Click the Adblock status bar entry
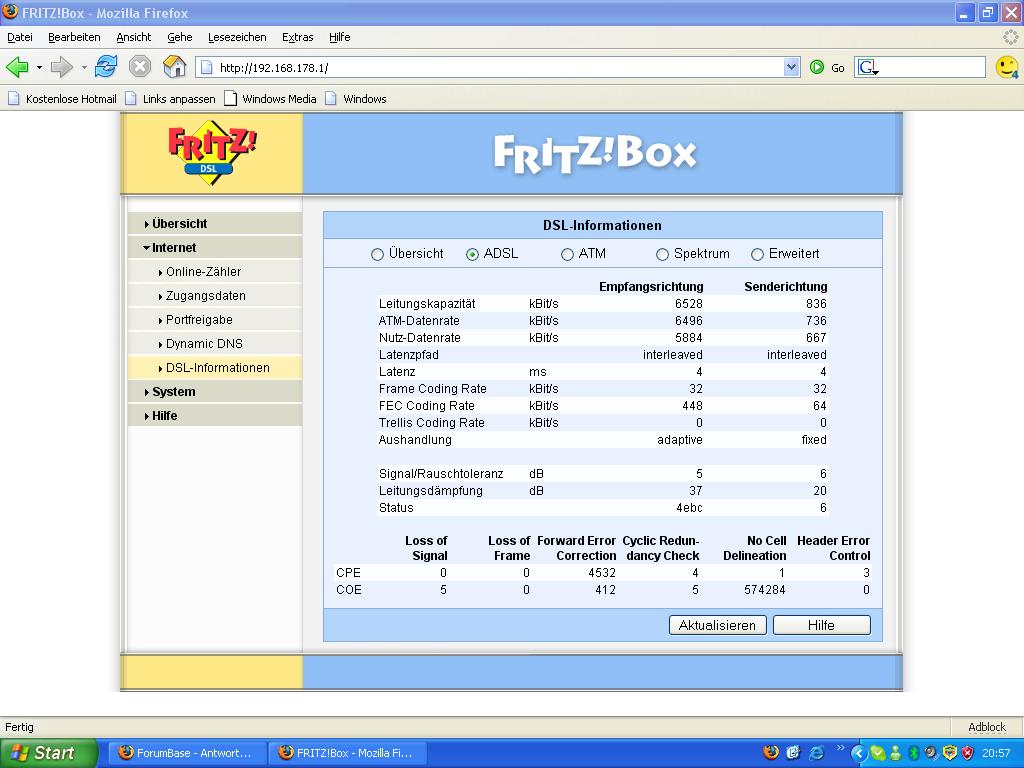The width and height of the screenshot is (1024, 768). [987, 727]
